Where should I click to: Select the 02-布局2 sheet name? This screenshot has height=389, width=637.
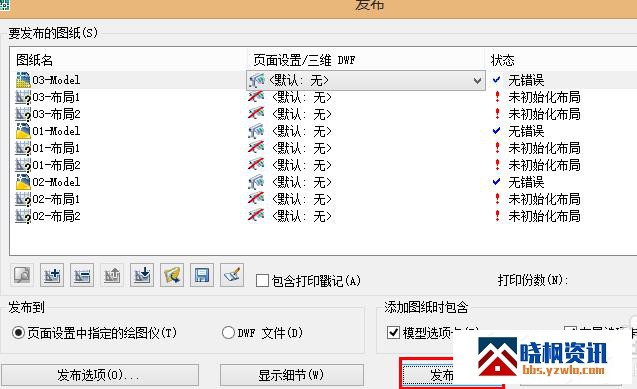pos(56,216)
